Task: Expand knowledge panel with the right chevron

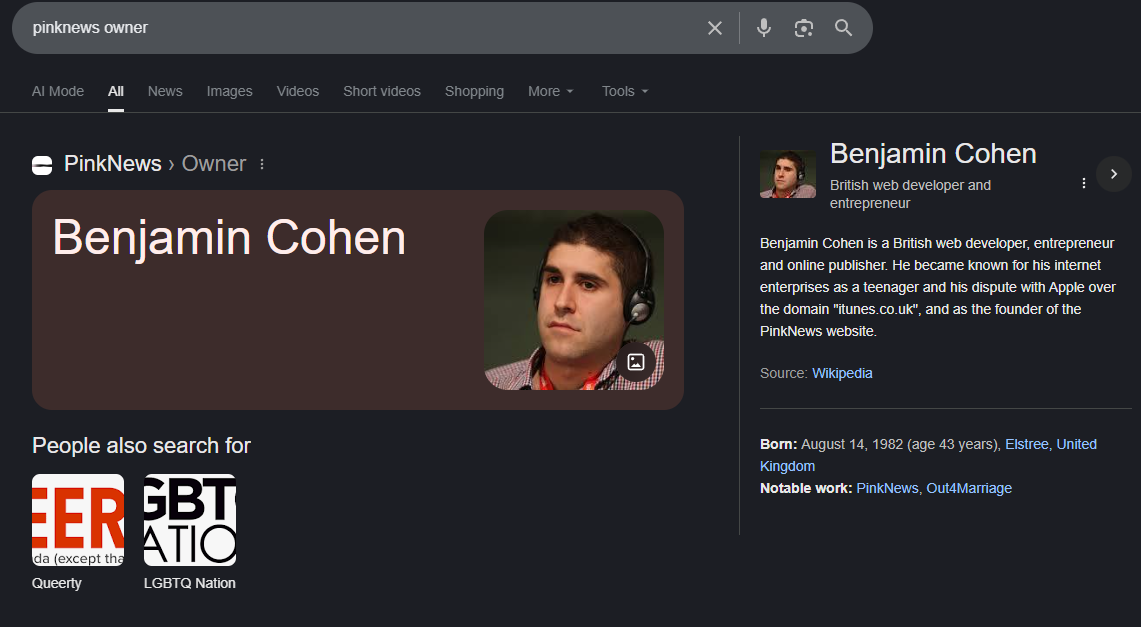Action: [1113, 174]
